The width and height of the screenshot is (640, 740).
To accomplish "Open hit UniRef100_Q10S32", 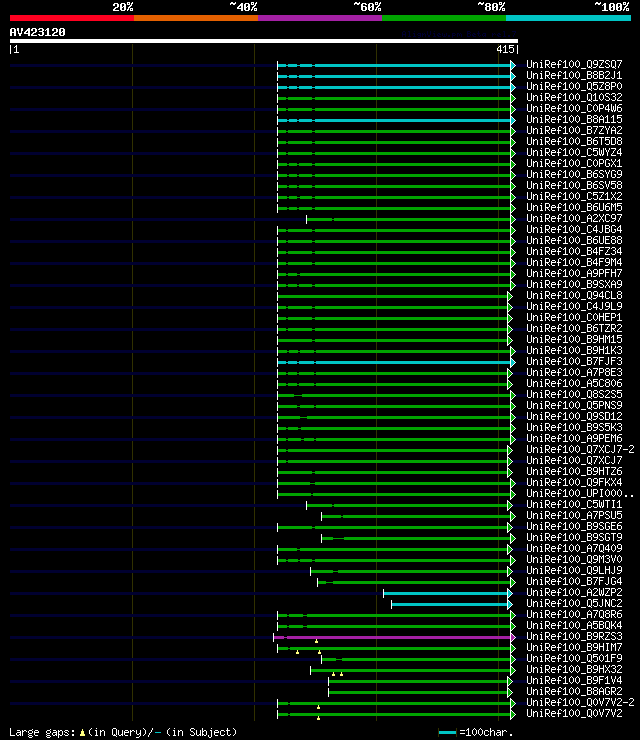I will [574, 97].
